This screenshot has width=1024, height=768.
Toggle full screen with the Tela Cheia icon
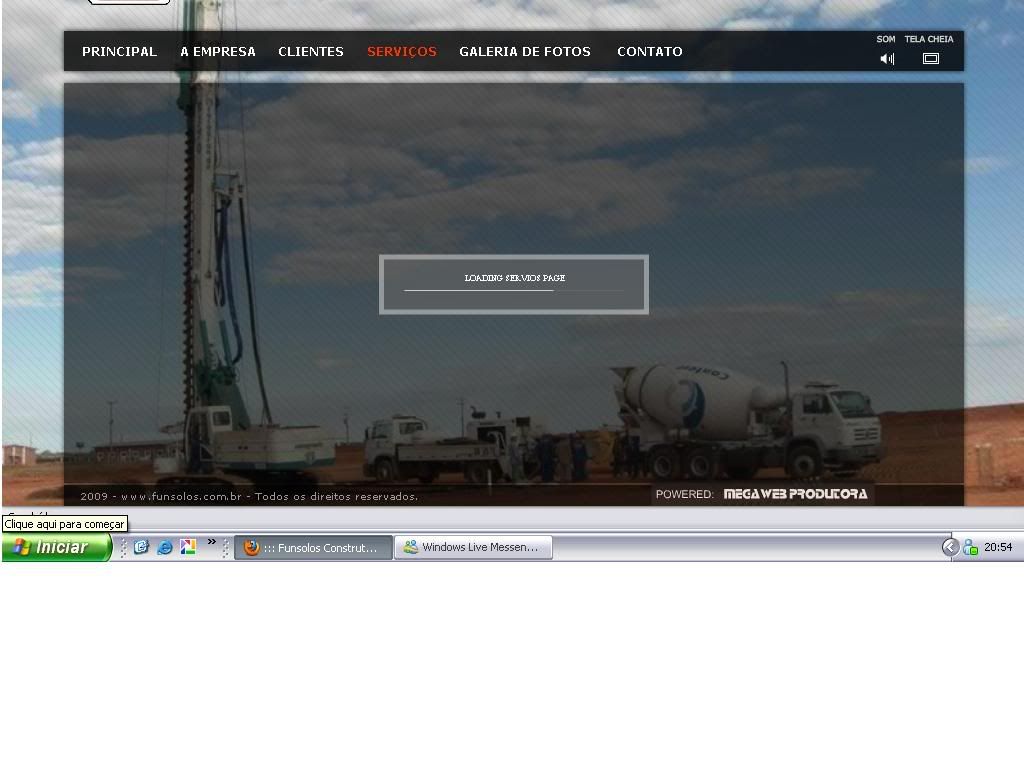[x=930, y=59]
